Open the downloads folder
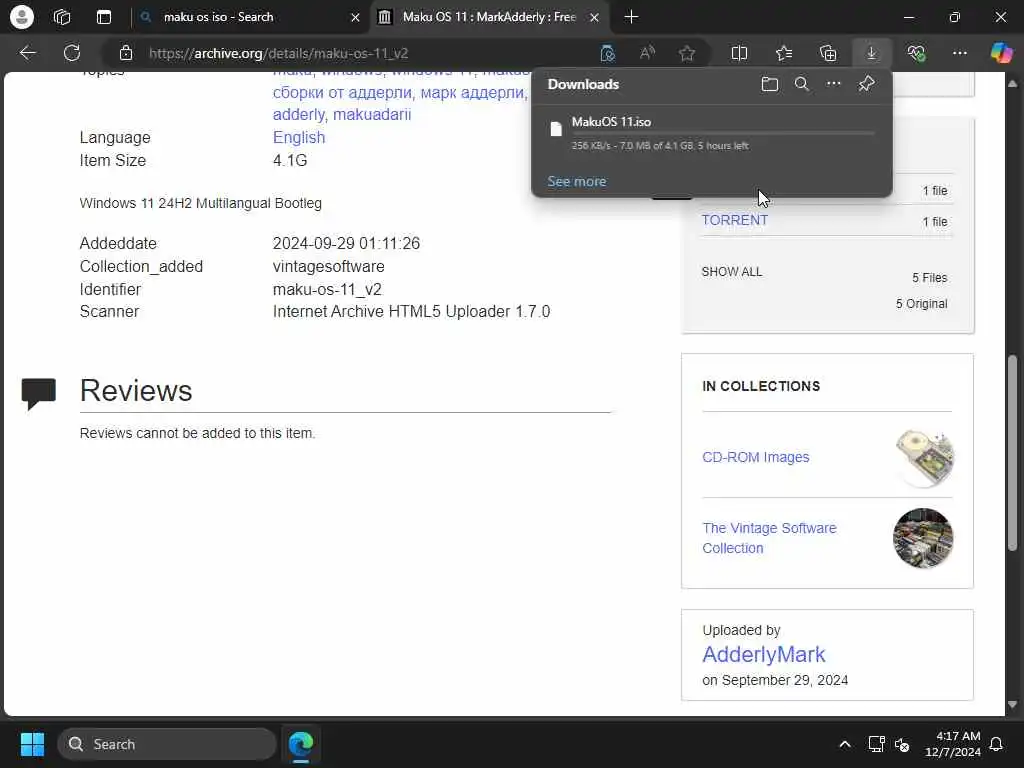 click(770, 84)
